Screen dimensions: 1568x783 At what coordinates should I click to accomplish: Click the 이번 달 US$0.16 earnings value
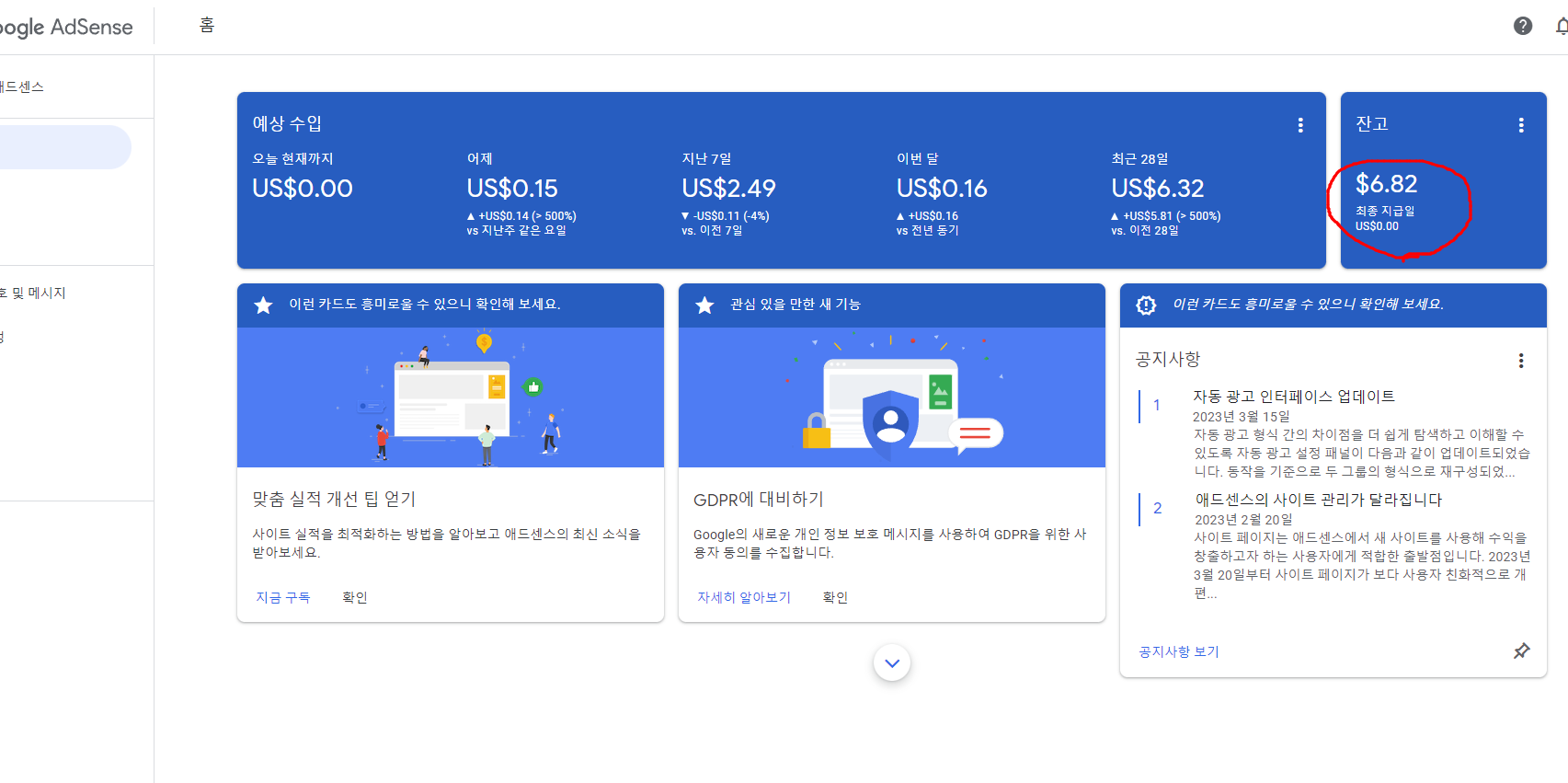(x=942, y=189)
